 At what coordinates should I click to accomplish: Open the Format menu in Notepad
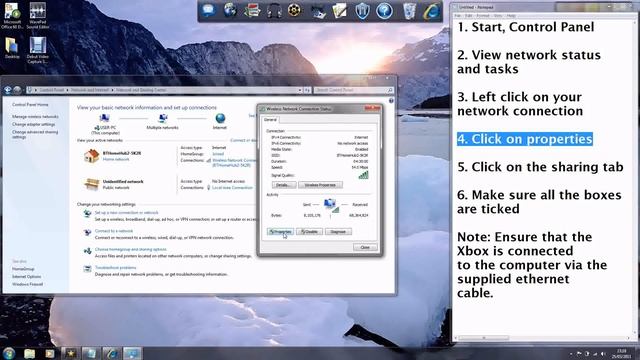pyautogui.click(x=483, y=16)
